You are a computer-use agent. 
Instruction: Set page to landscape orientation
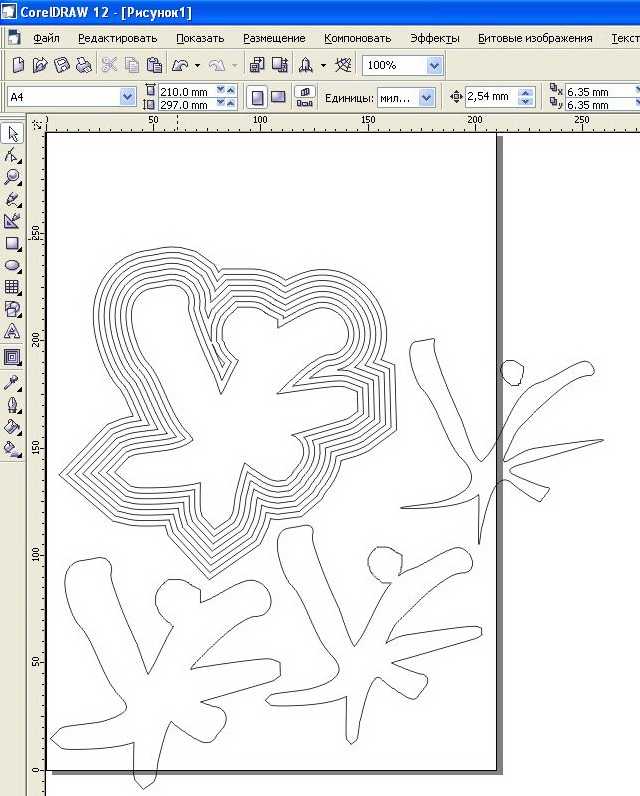tap(278, 96)
